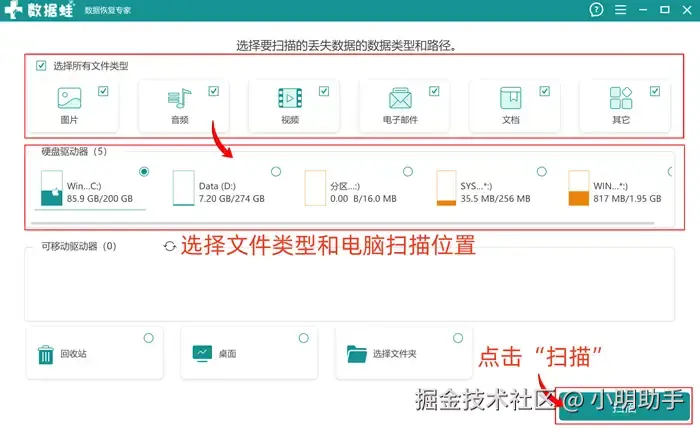Image resolution: width=700 pixels, height=428 pixels.
Task: Uncheck the 音频 file type checkbox
Action: [213, 91]
